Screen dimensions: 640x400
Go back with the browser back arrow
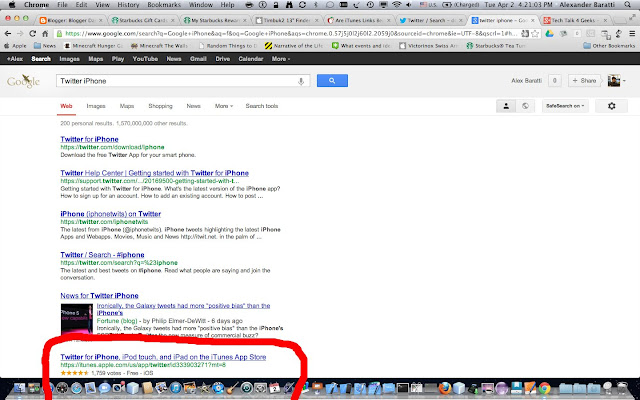pyautogui.click(x=8, y=33)
